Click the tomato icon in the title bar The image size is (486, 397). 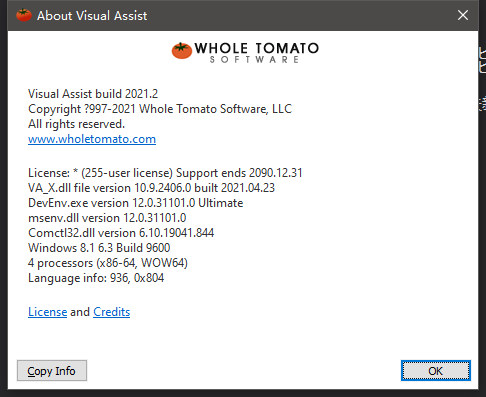[x=24, y=15]
